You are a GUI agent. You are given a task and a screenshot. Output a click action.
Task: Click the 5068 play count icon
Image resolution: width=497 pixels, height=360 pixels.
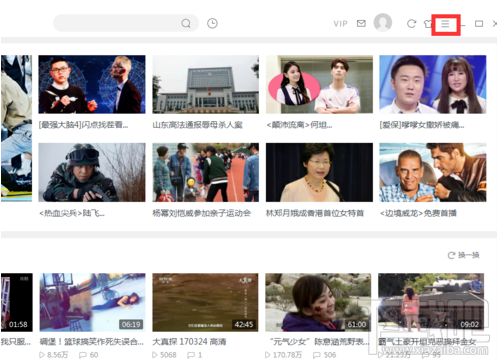click(155, 355)
